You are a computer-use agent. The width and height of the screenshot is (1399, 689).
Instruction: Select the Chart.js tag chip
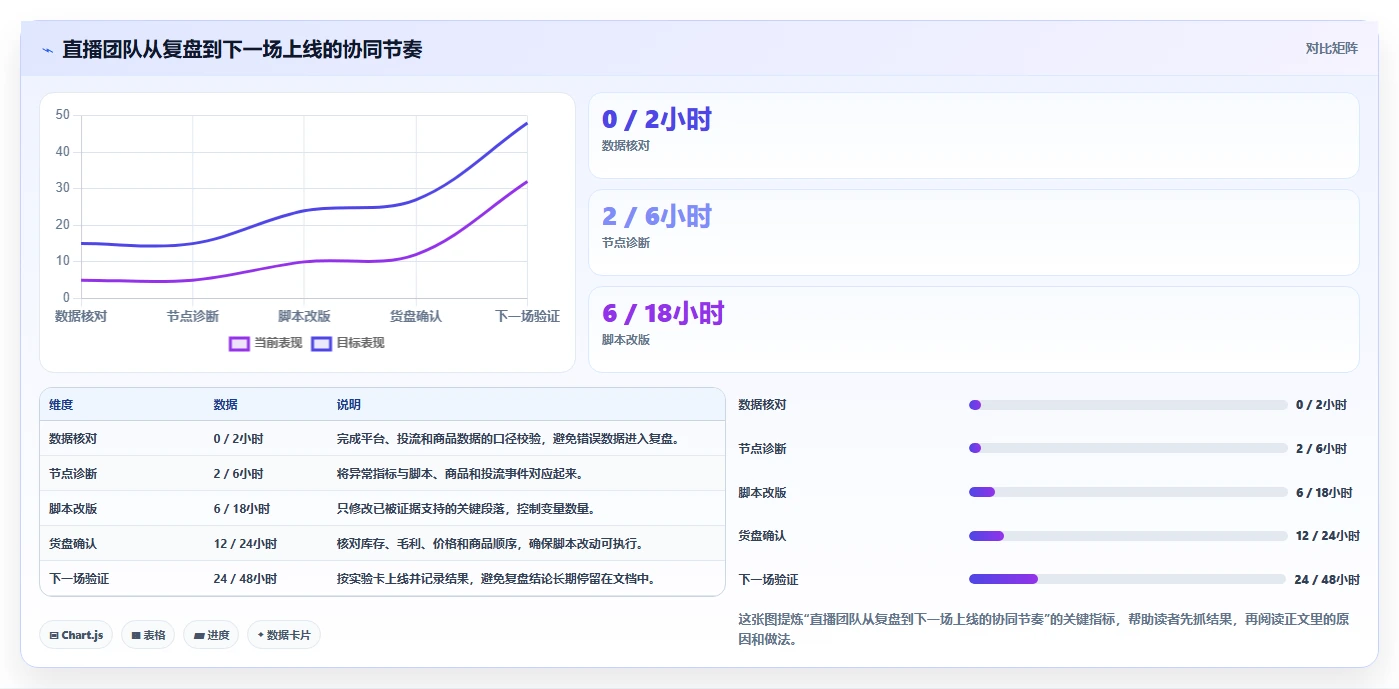coord(76,635)
